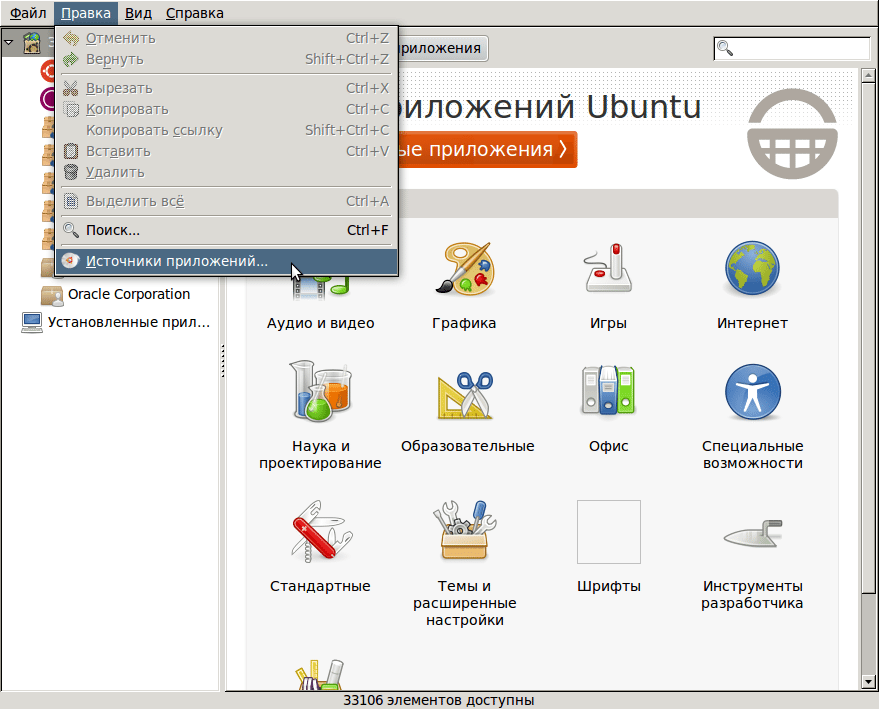879x709 pixels.
Task: Open the Шрифты blank icon
Action: click(609, 532)
